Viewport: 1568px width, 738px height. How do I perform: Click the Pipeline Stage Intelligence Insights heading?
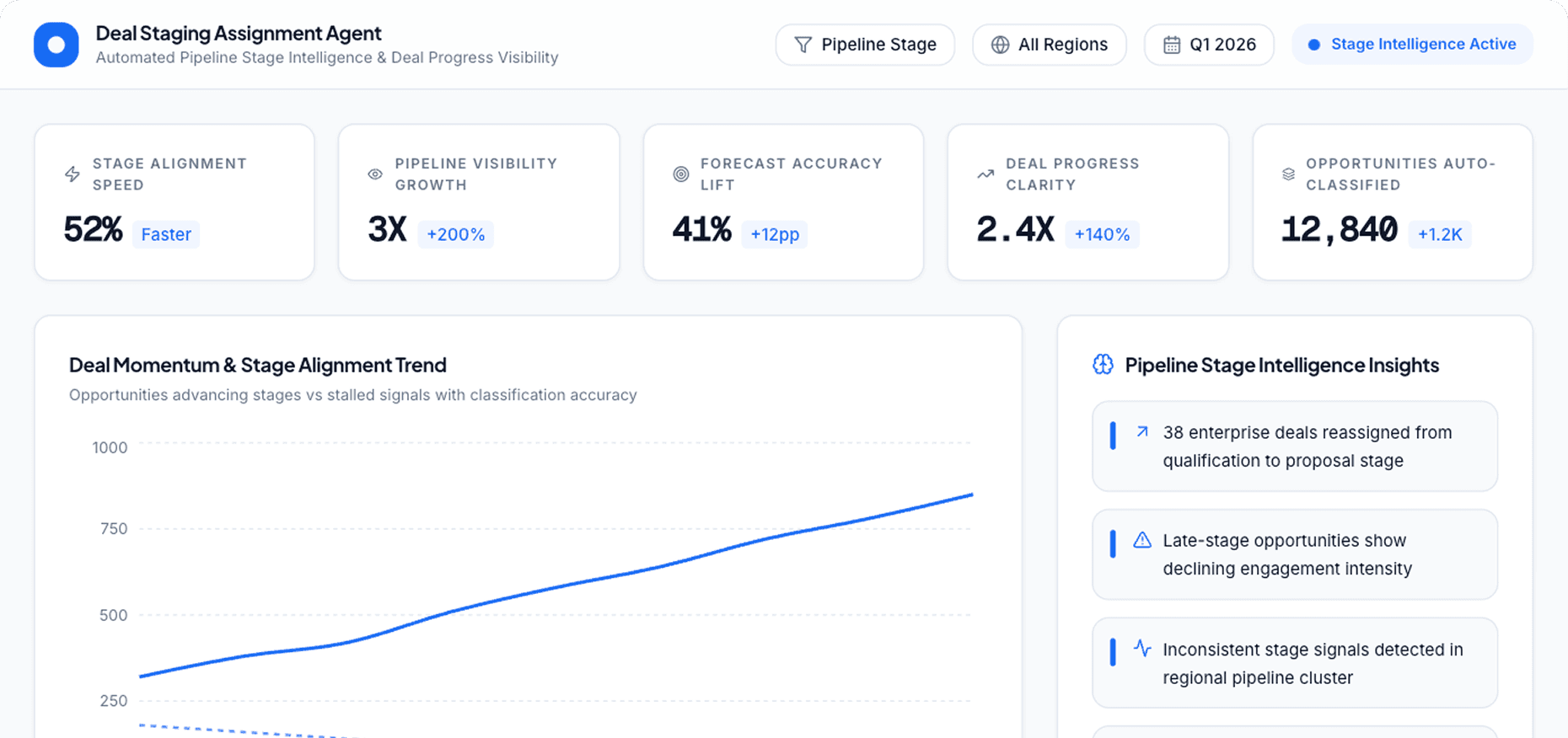1281,365
